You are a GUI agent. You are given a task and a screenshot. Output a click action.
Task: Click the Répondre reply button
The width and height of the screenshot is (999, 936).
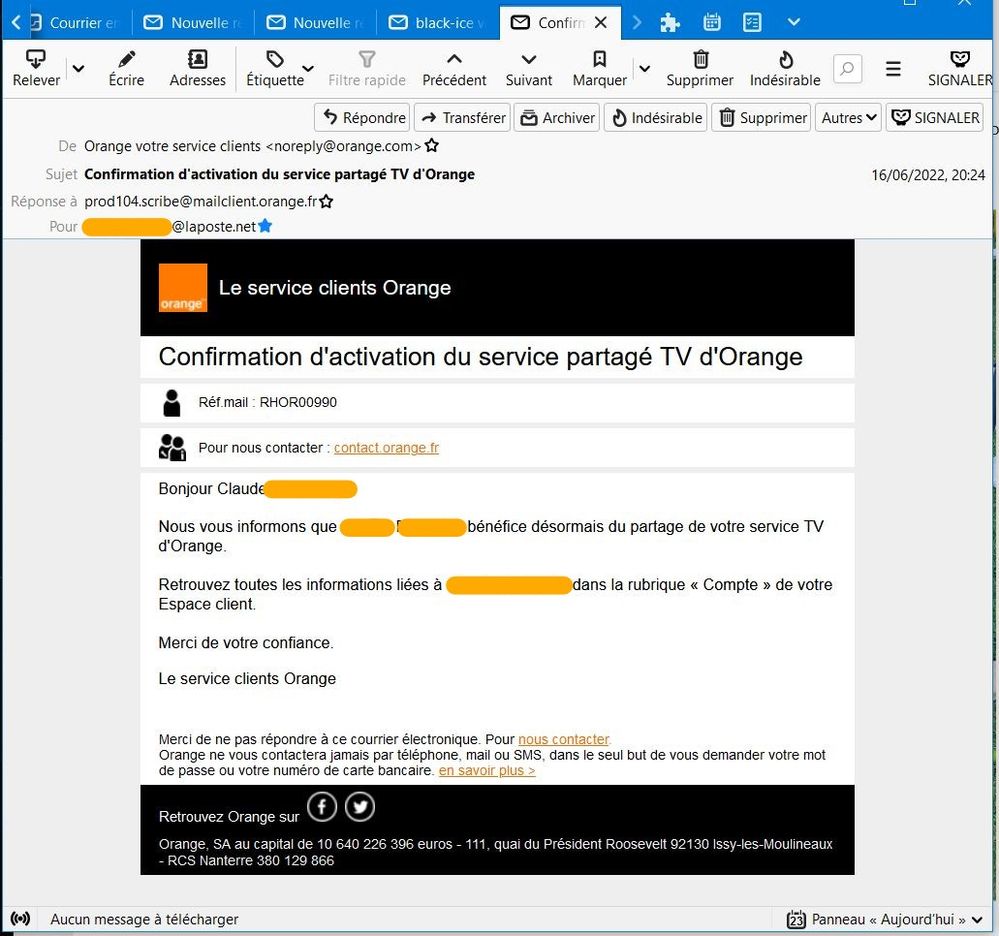[x=361, y=117]
